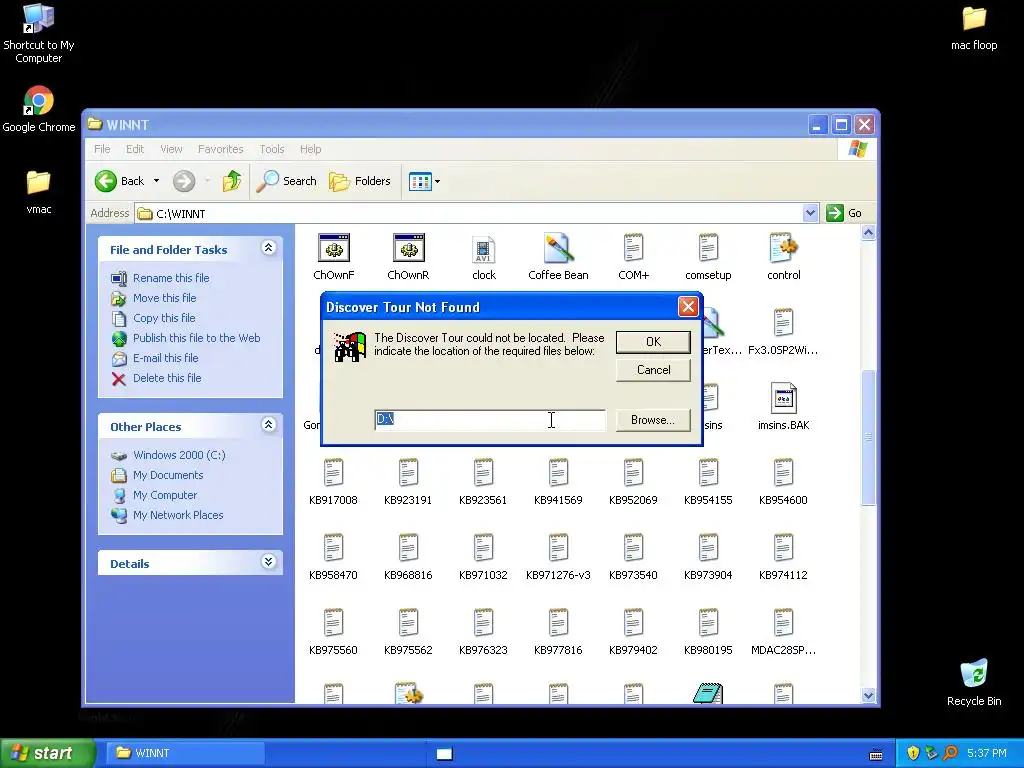Click E-mail this file link
The height and width of the screenshot is (768, 1024).
165,358
